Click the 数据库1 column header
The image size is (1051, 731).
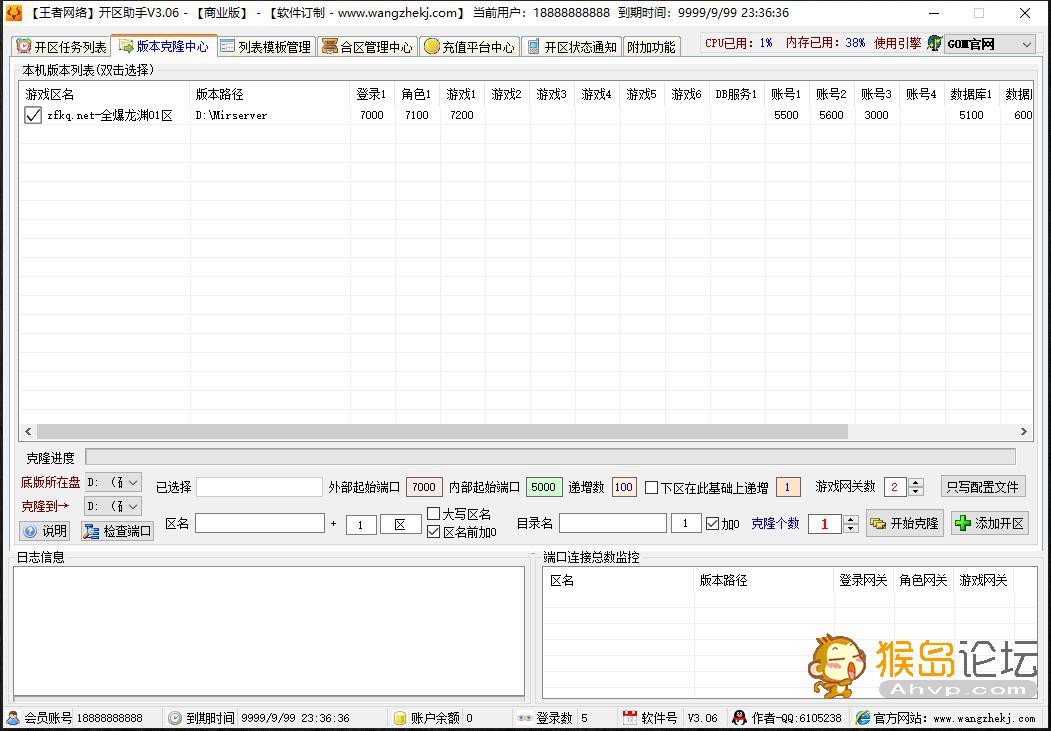971,94
